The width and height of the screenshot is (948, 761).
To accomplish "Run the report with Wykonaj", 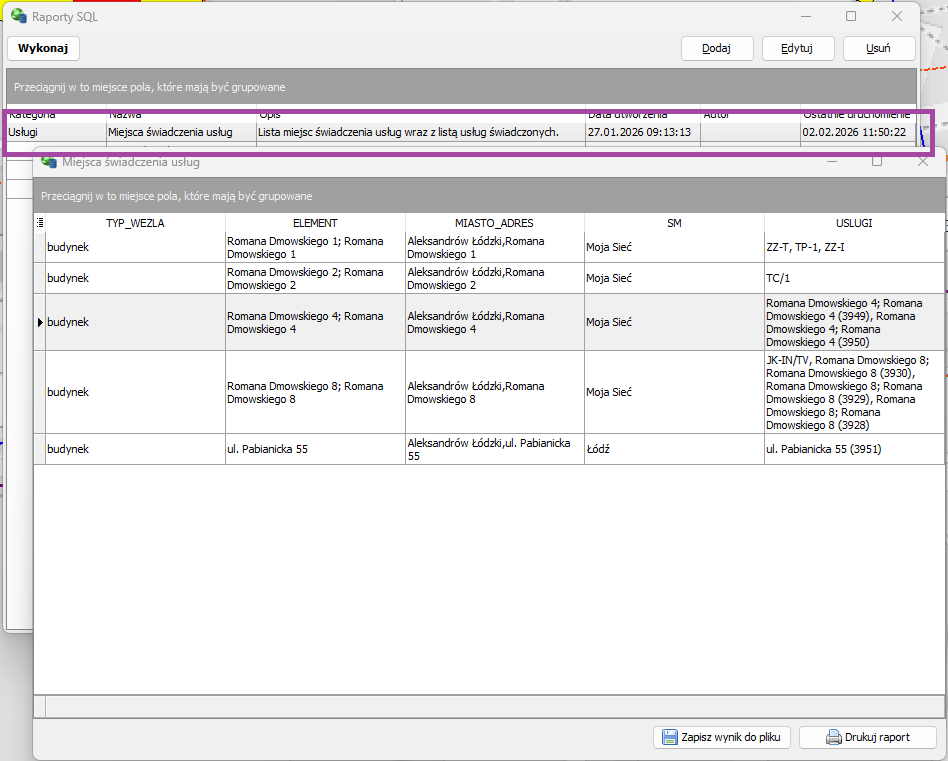I will pos(43,48).
